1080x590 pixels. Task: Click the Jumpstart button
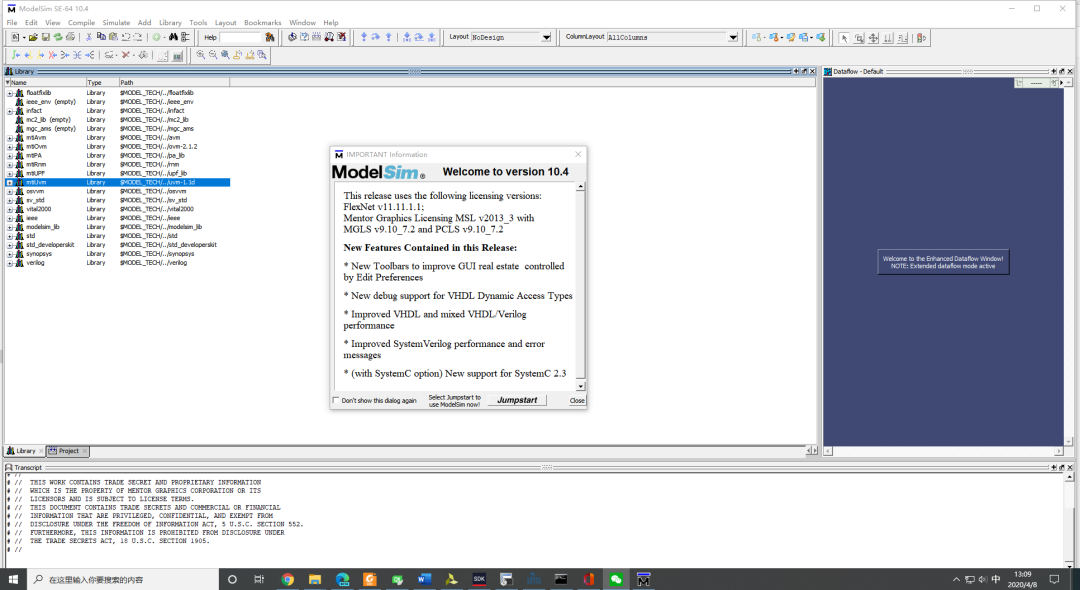click(517, 400)
